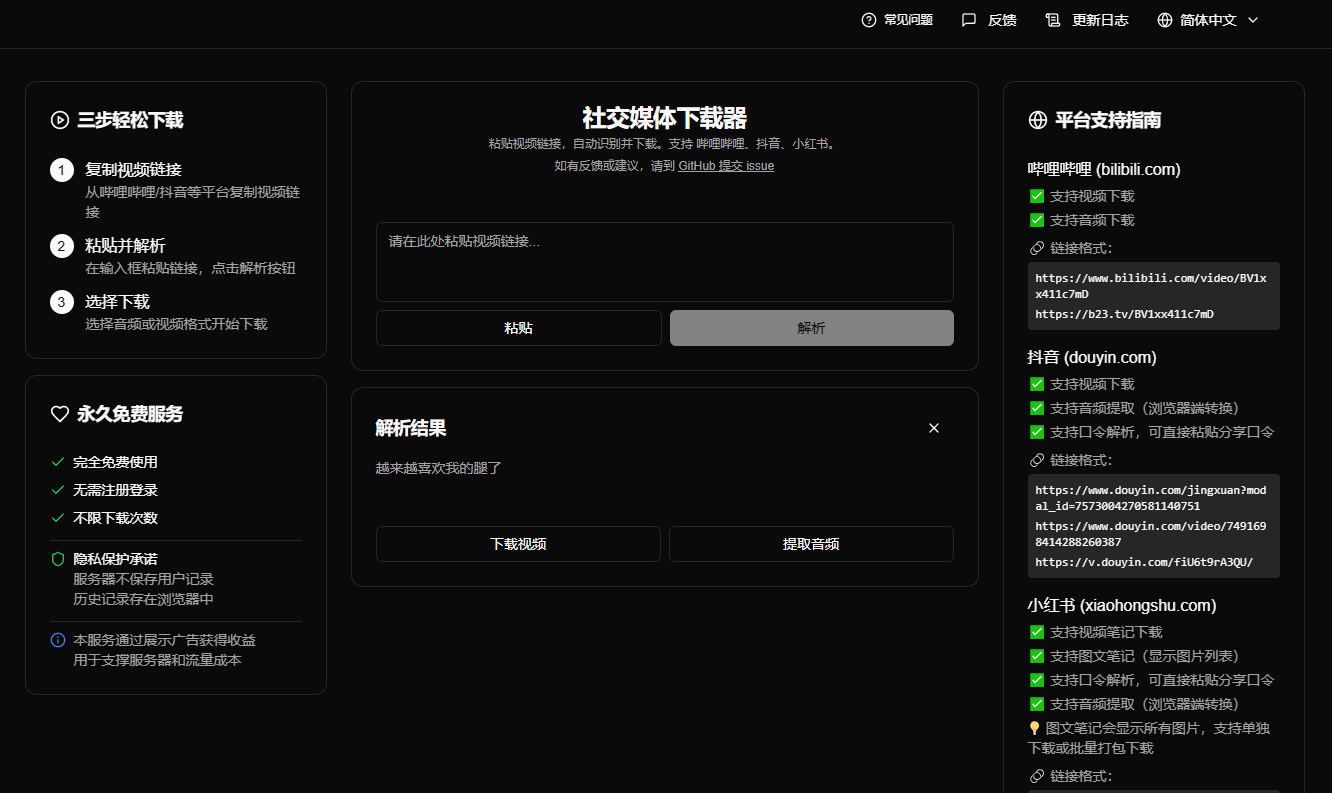Click the heart icon beside 永久免费服务
Image resolution: width=1332 pixels, height=793 pixels.
pos(59,414)
